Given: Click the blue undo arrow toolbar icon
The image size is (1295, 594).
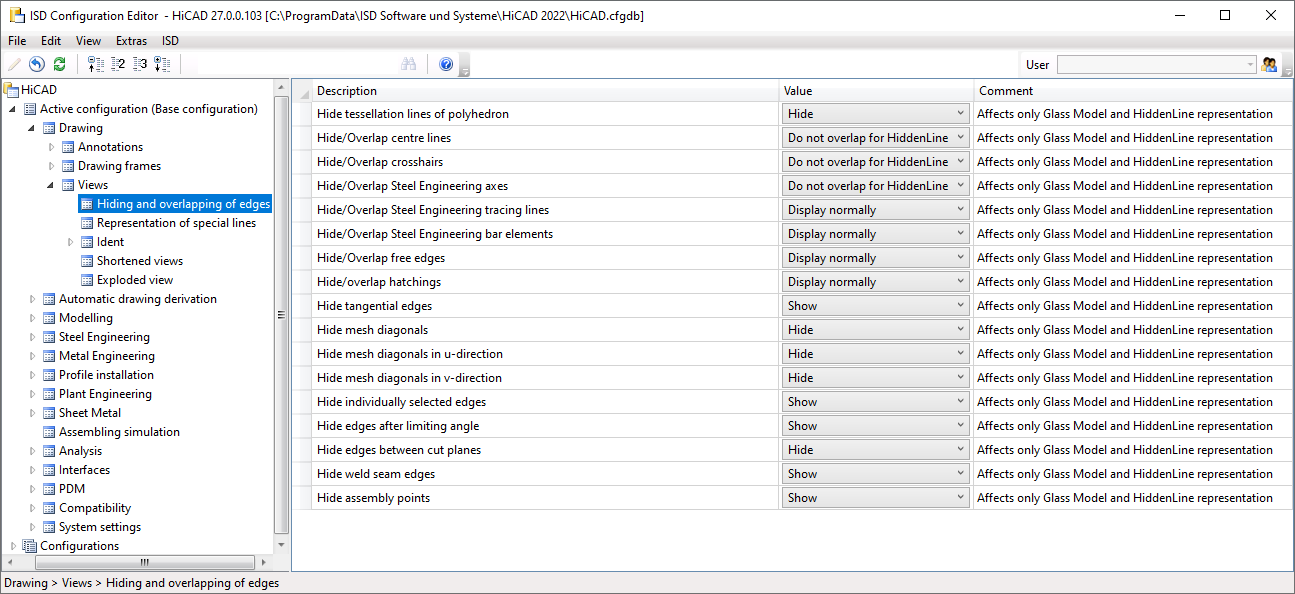Looking at the screenshot, I should 37,64.
